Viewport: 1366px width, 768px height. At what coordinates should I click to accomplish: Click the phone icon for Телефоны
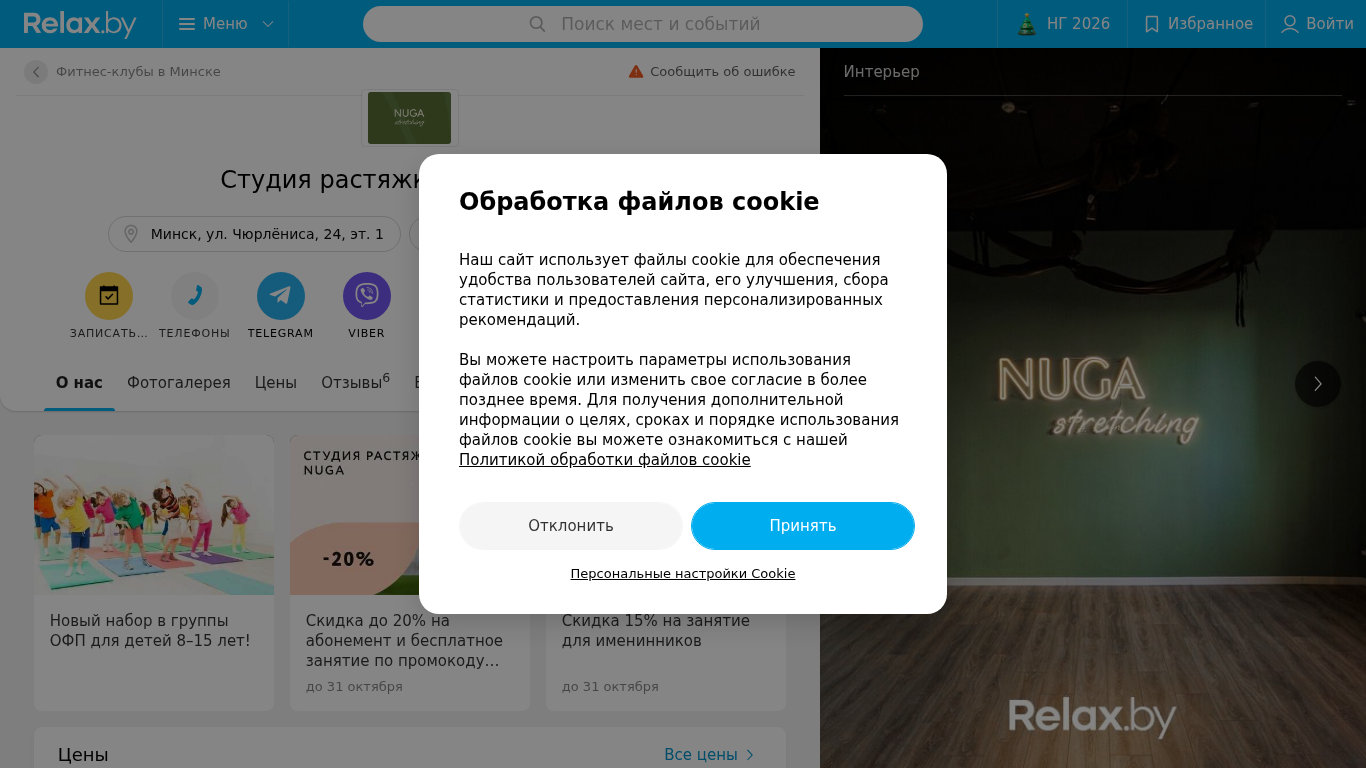tap(195, 296)
